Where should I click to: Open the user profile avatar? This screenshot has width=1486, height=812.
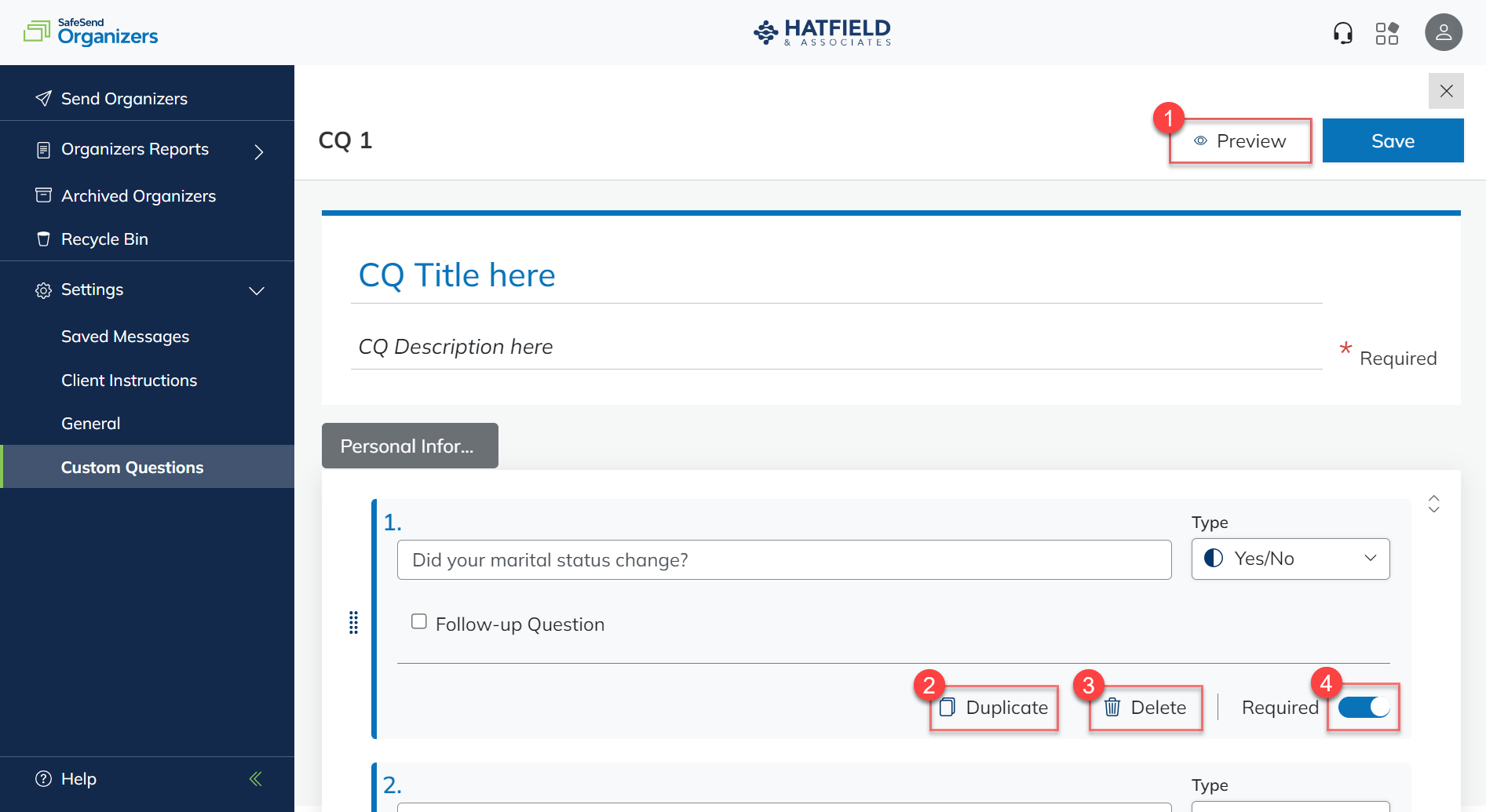pyautogui.click(x=1443, y=33)
